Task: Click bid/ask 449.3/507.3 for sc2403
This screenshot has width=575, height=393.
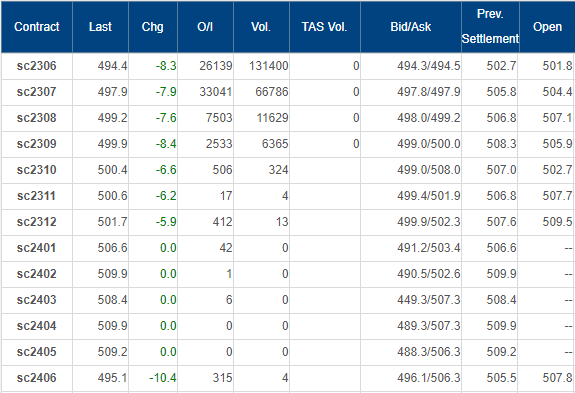Action: [429, 300]
